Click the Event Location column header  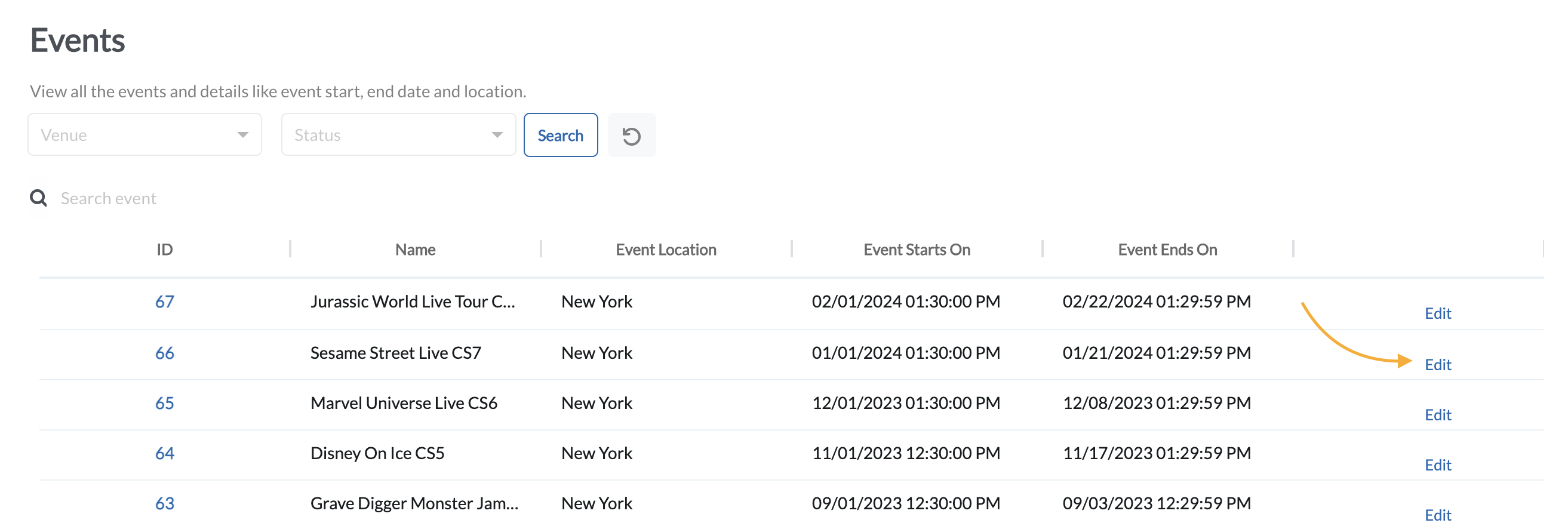pyautogui.click(x=666, y=250)
